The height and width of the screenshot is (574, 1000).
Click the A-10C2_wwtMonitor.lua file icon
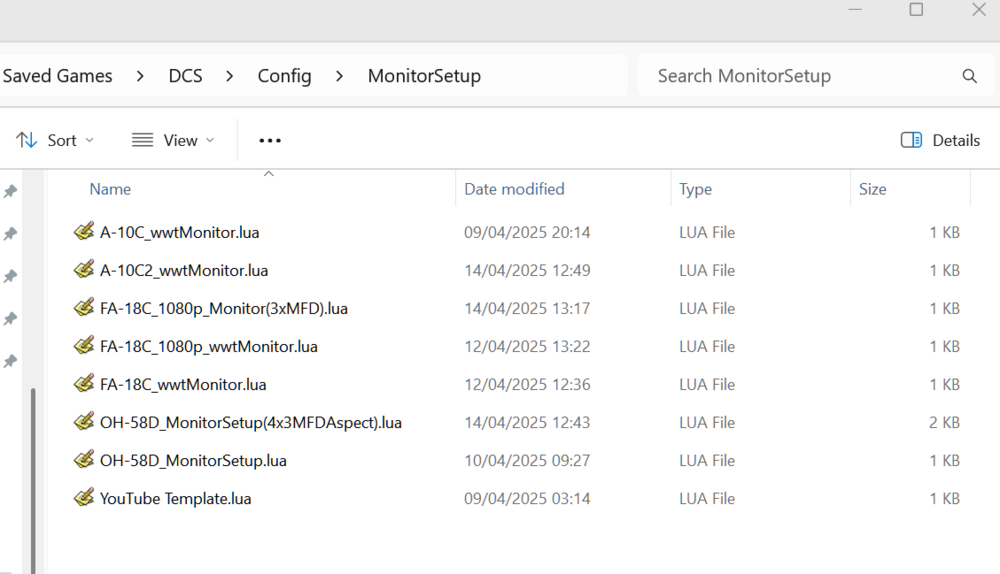[84, 270]
